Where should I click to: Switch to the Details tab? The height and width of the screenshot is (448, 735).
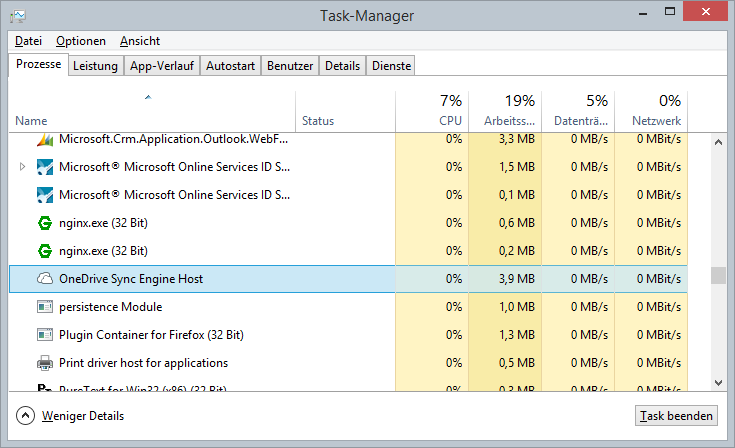(343, 66)
